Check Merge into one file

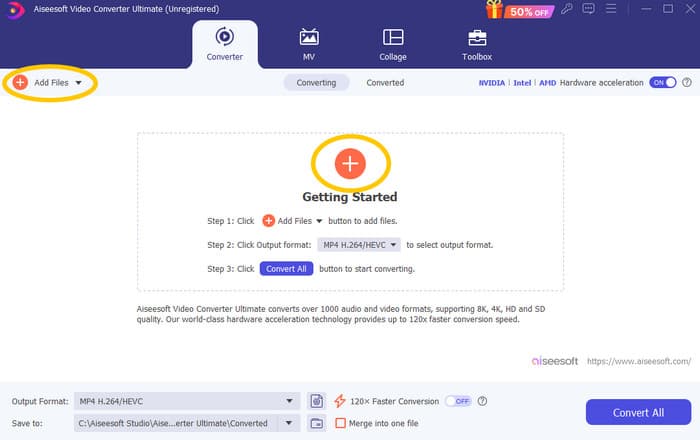(340, 423)
